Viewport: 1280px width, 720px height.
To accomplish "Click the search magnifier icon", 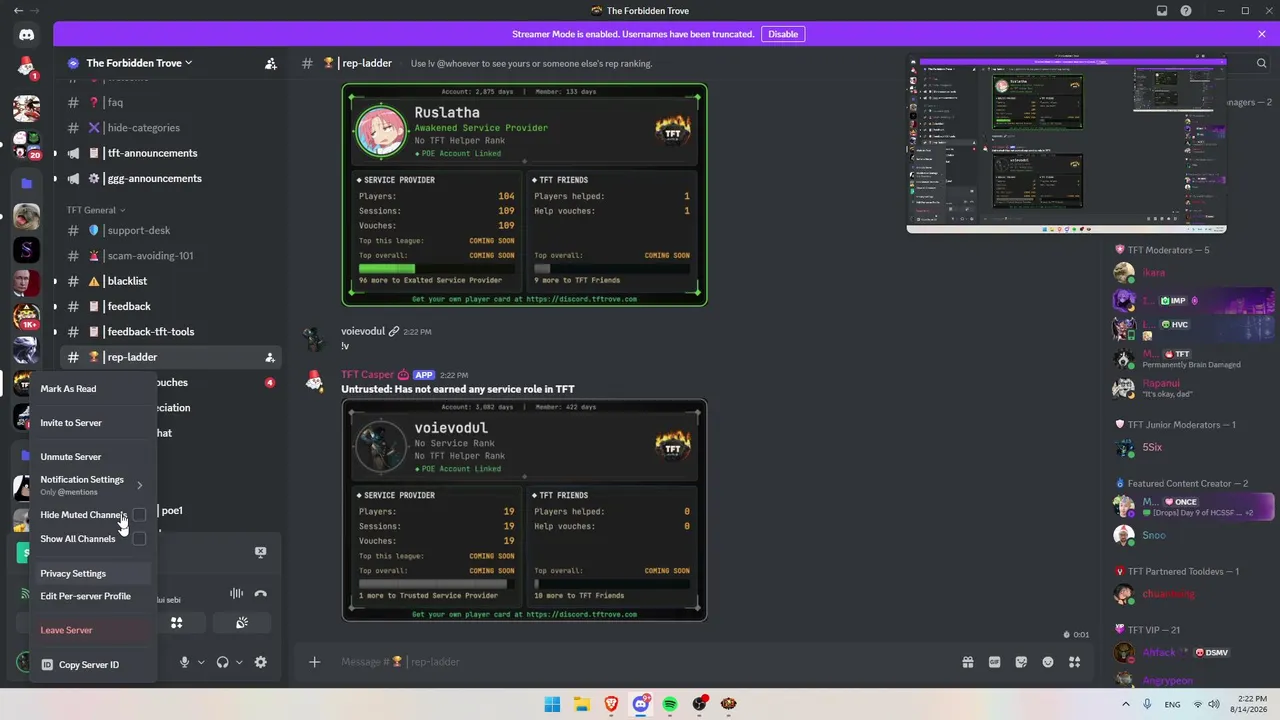I will (x=1262, y=63).
